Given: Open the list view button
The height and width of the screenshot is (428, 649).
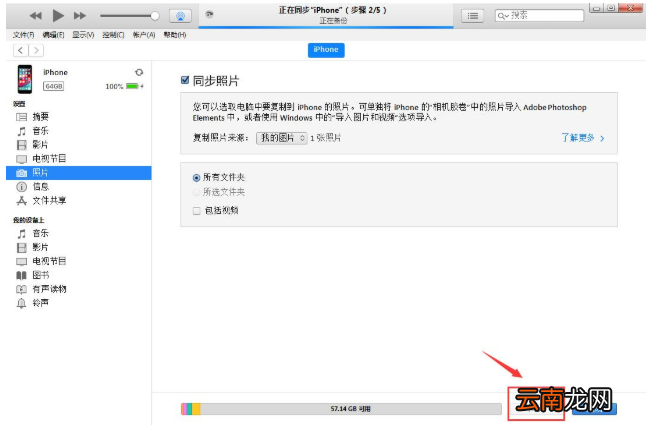Looking at the screenshot, I should click(472, 16).
